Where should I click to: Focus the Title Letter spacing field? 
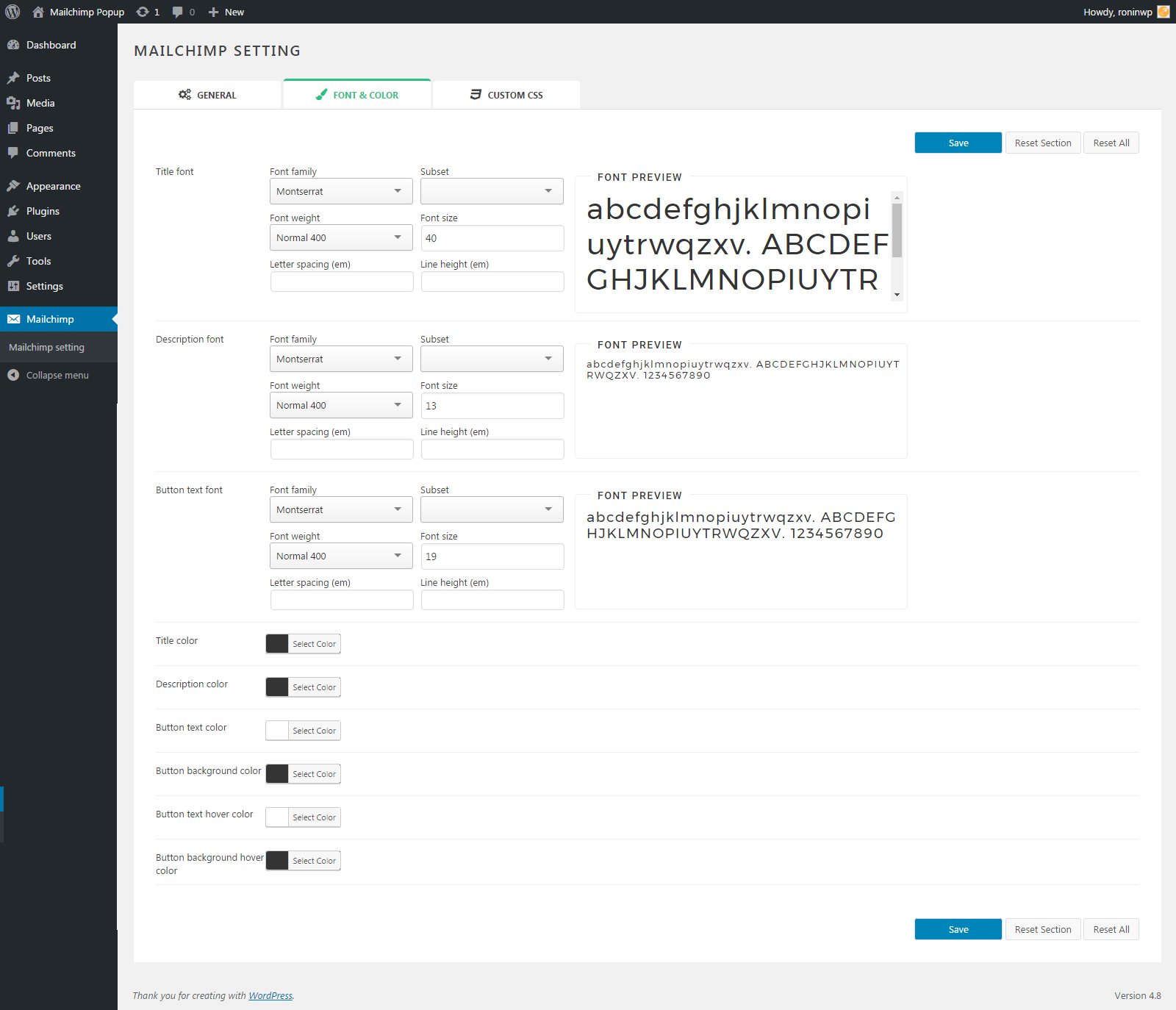tap(342, 282)
